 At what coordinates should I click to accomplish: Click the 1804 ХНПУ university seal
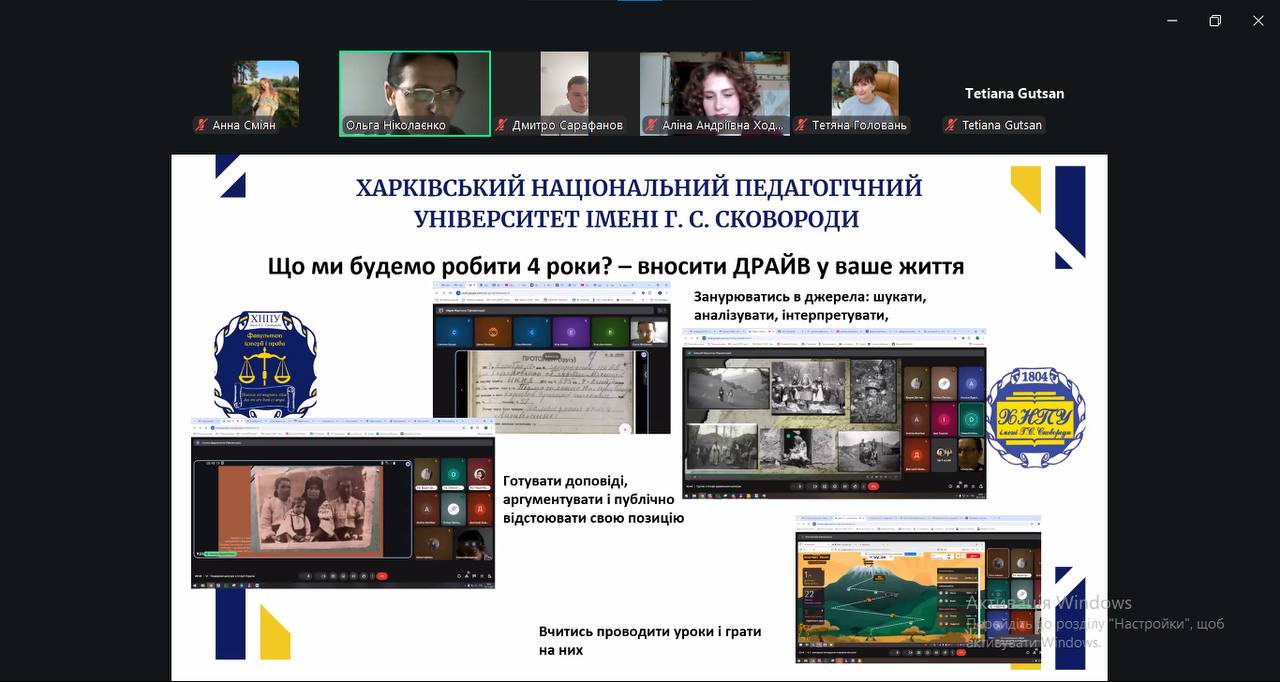1035,416
